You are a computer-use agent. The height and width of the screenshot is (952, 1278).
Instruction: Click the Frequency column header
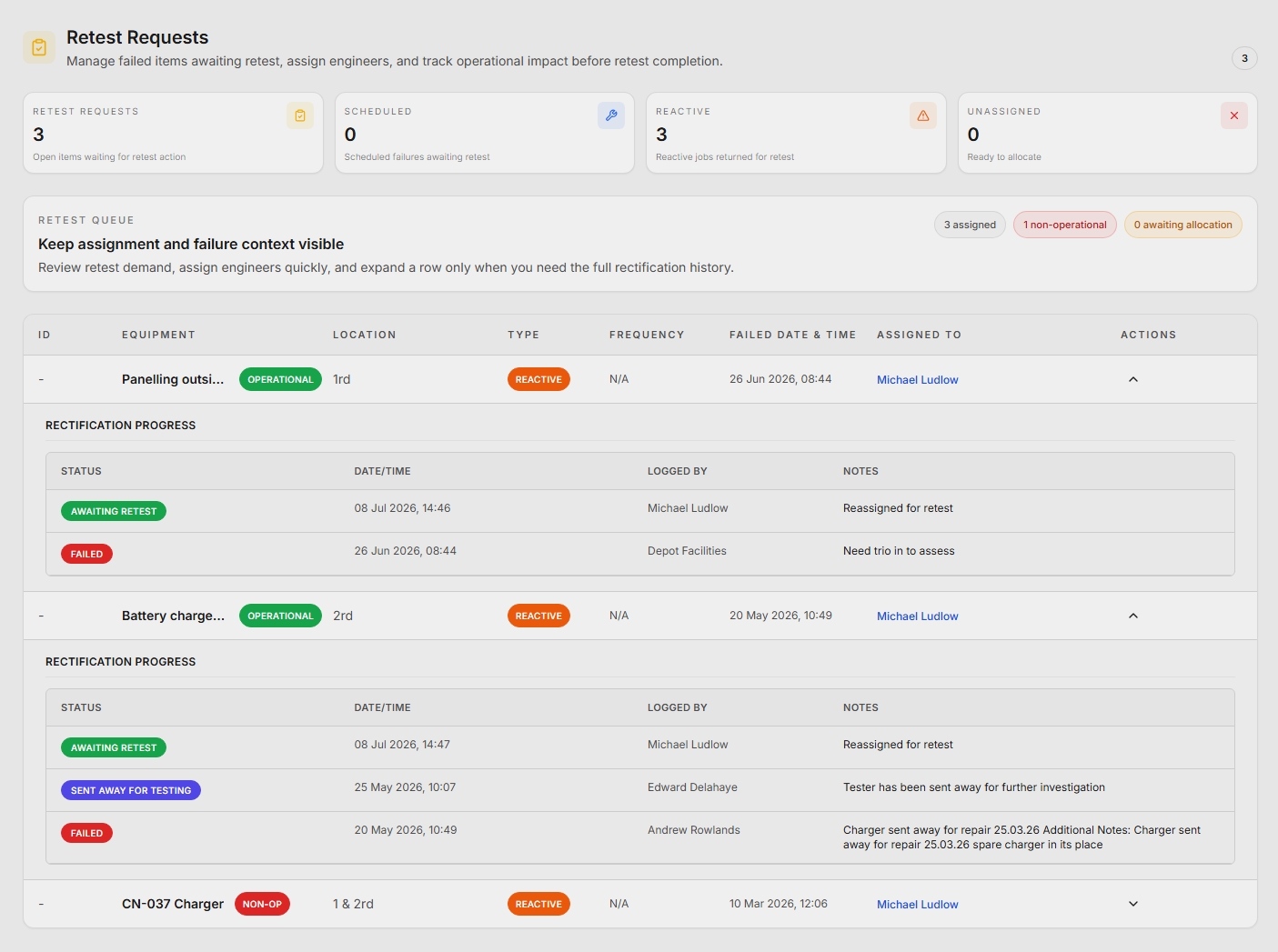647,335
